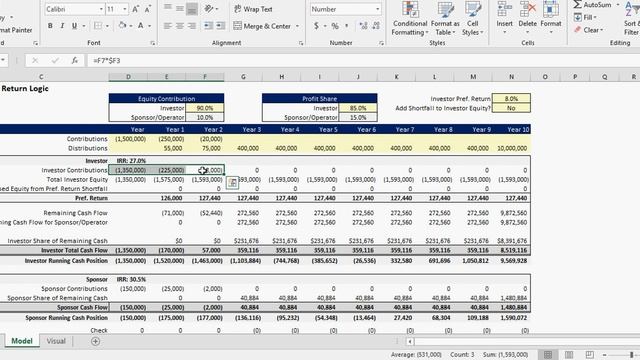Toggle underline formatting
Screen dimensions: 640x360
pos(74,26)
